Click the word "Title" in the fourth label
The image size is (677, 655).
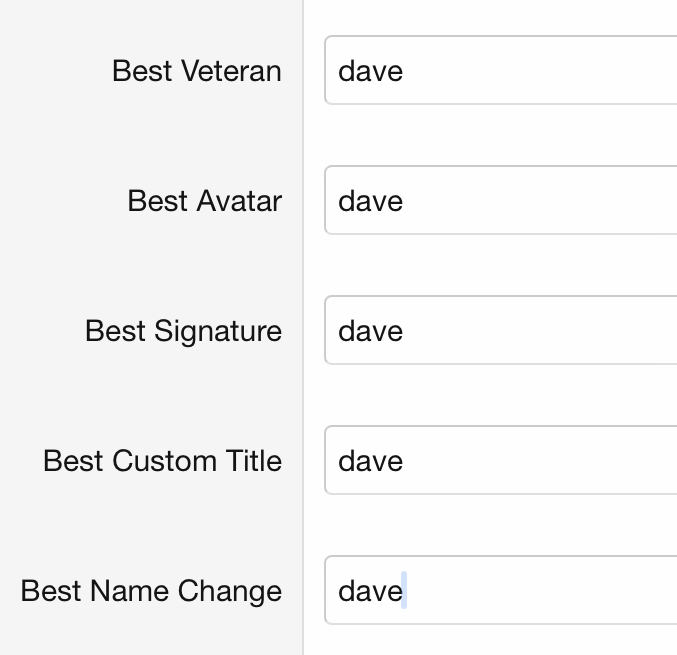coord(257,461)
